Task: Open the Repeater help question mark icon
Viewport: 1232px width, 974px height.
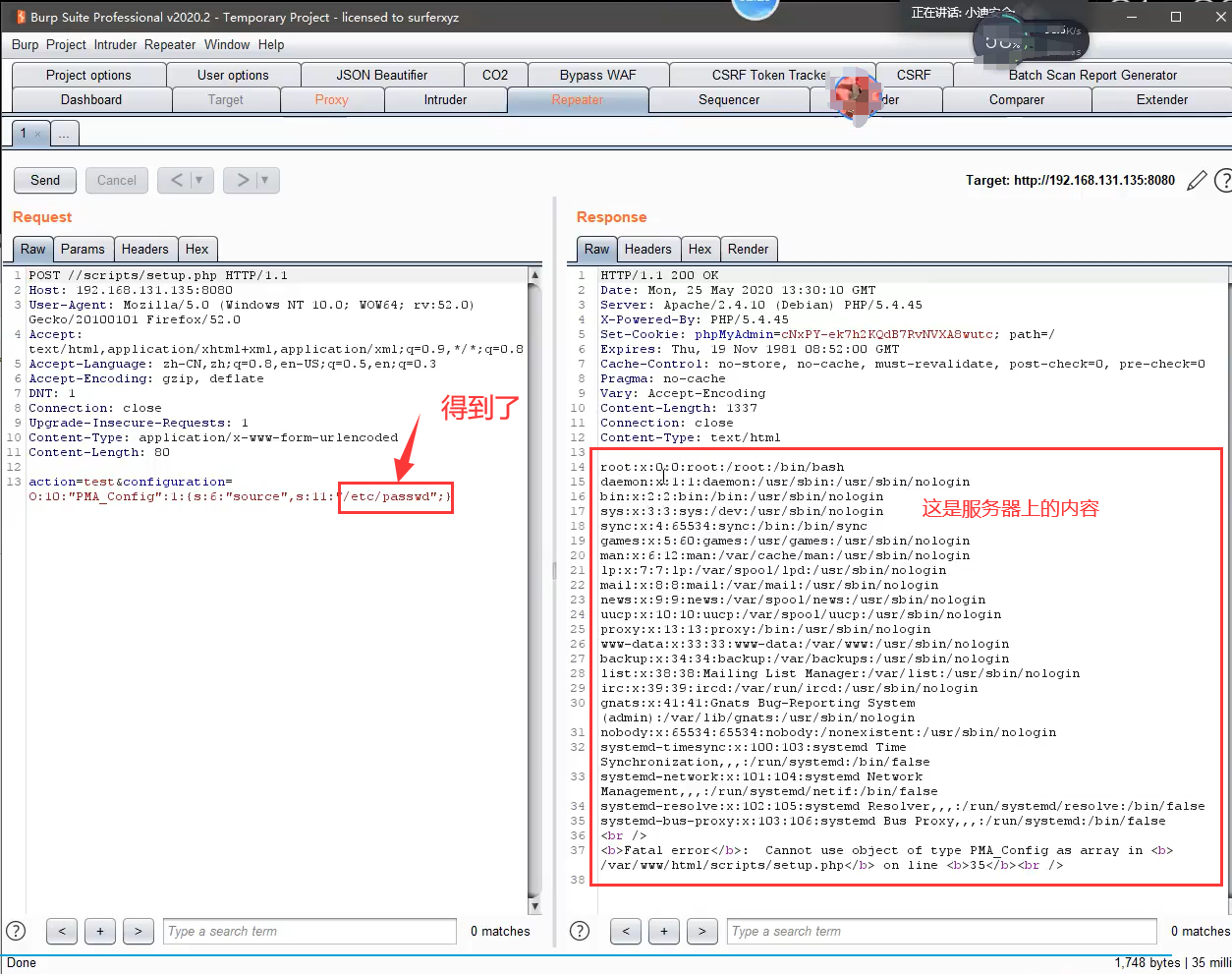Action: 1224,181
